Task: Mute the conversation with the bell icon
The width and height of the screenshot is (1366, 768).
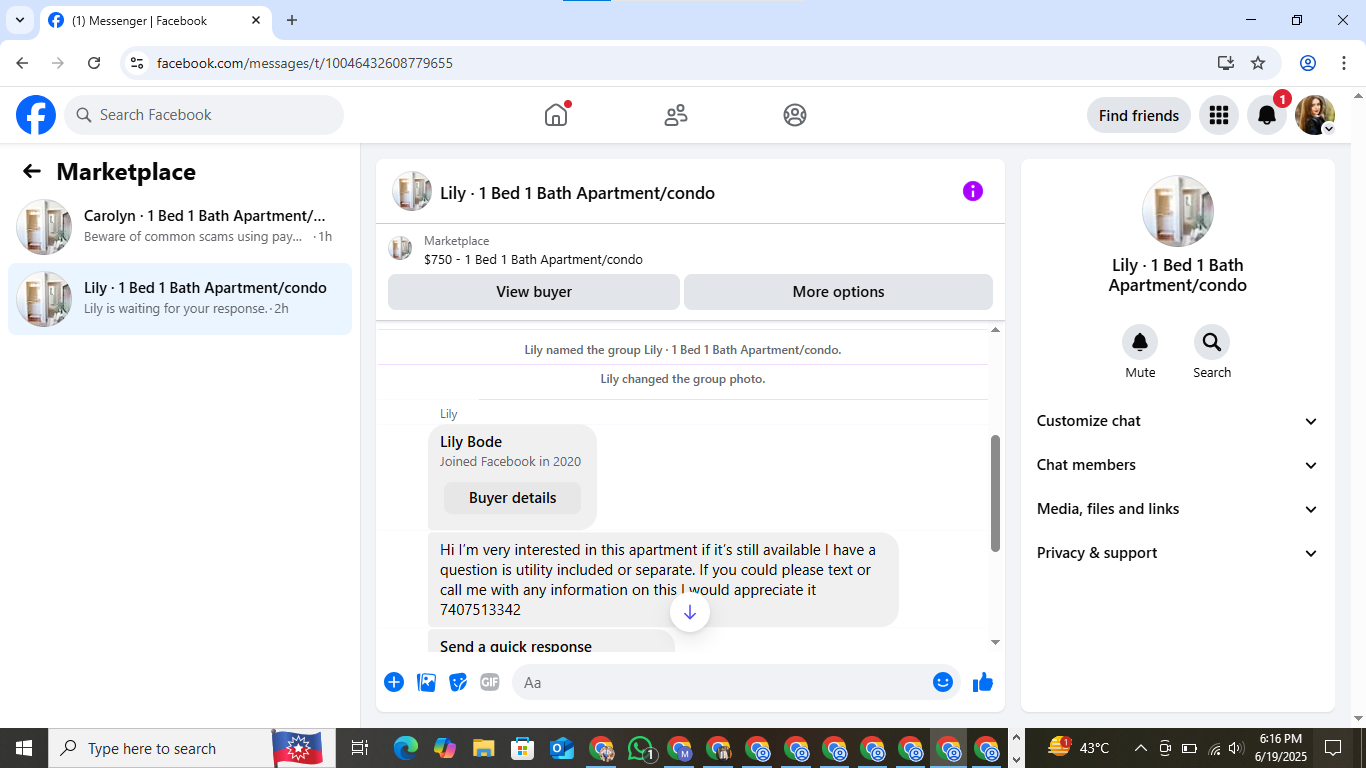Action: tap(1140, 343)
